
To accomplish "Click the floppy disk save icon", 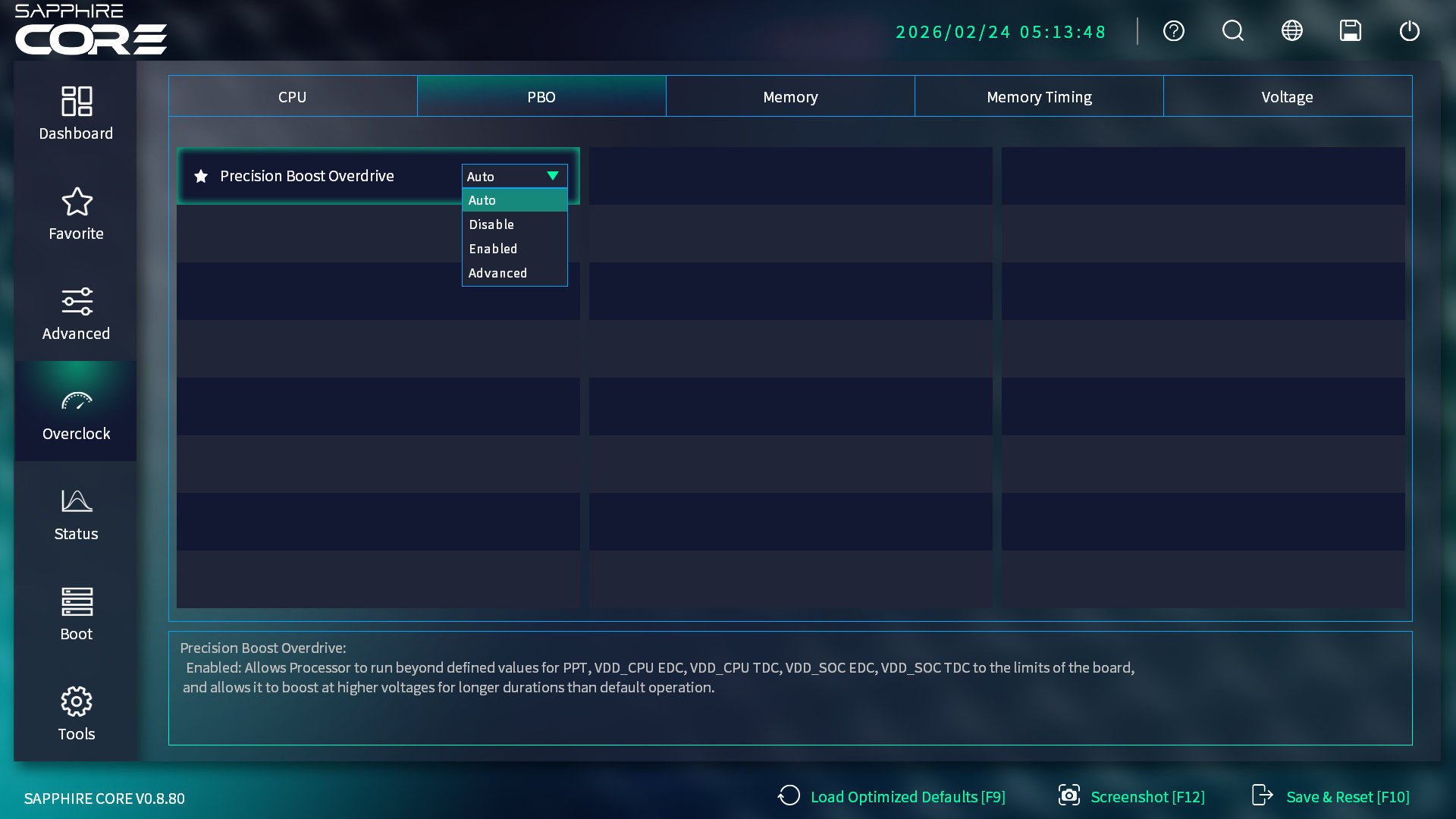I will pos(1351,31).
